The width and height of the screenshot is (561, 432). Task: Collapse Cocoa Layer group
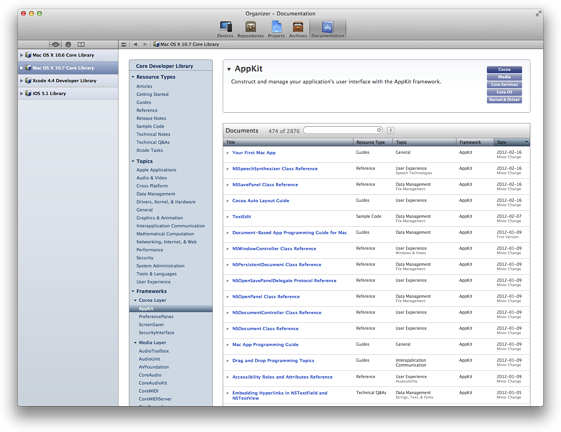pos(135,300)
